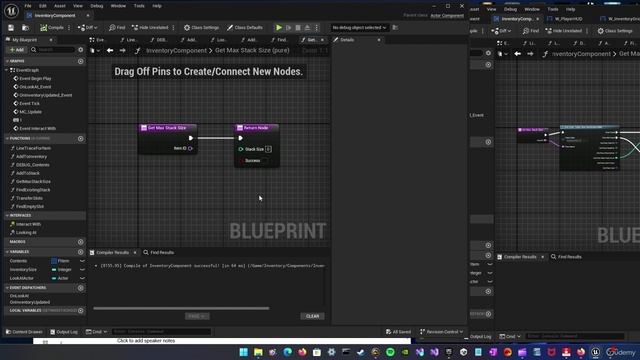Screen dimensions: 640x360
Task: Click the Unreal Engine logo icon
Action: 11,11
